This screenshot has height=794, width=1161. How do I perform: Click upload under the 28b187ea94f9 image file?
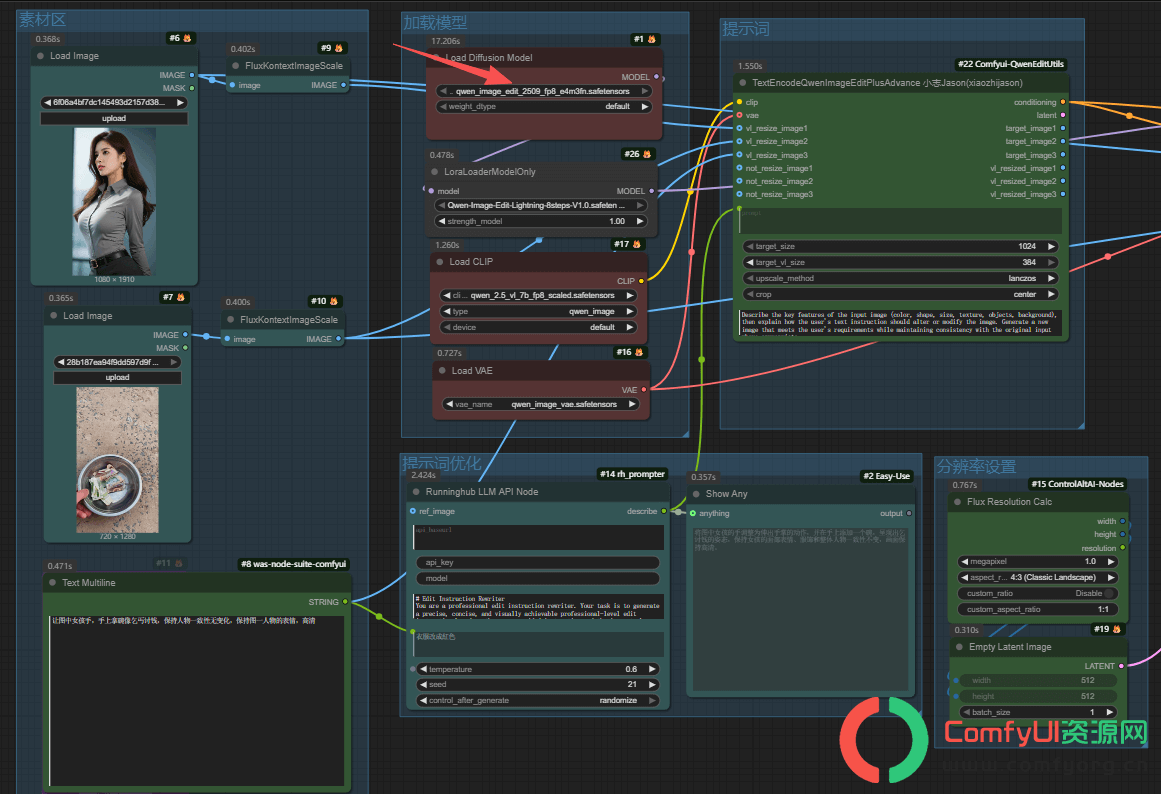(117, 378)
